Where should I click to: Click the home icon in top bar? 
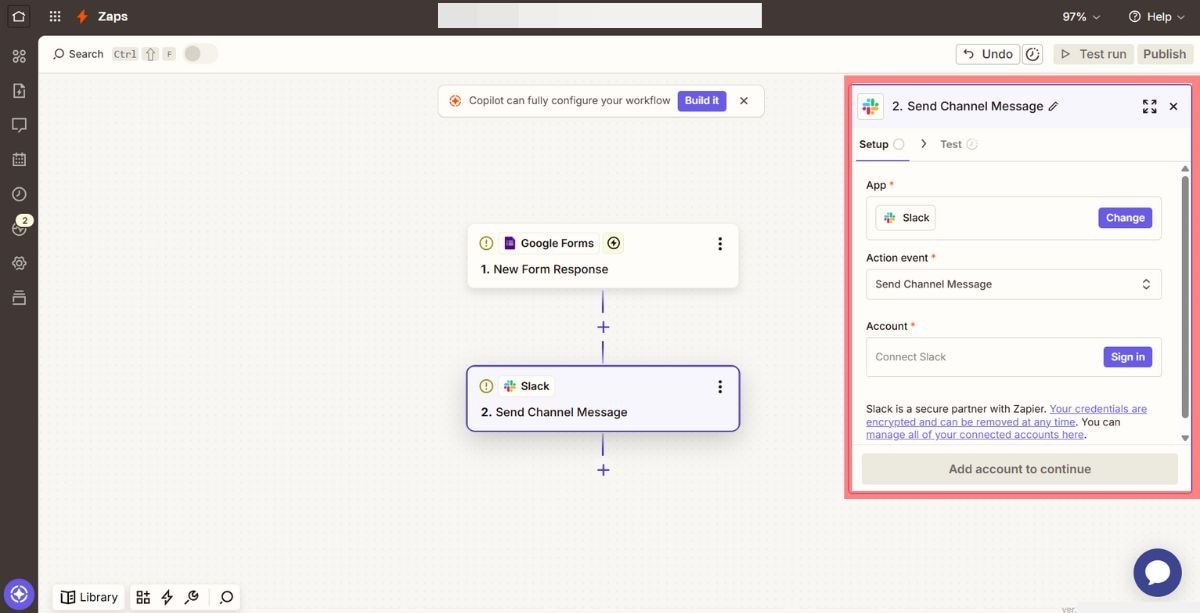coord(18,17)
